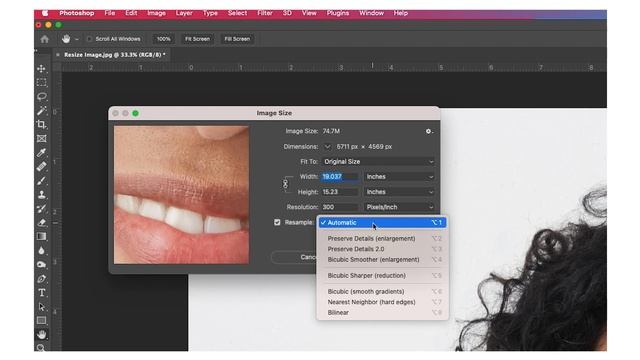Go to the Home screen icon
Viewport: 640px width, 360px height.
(44, 39)
